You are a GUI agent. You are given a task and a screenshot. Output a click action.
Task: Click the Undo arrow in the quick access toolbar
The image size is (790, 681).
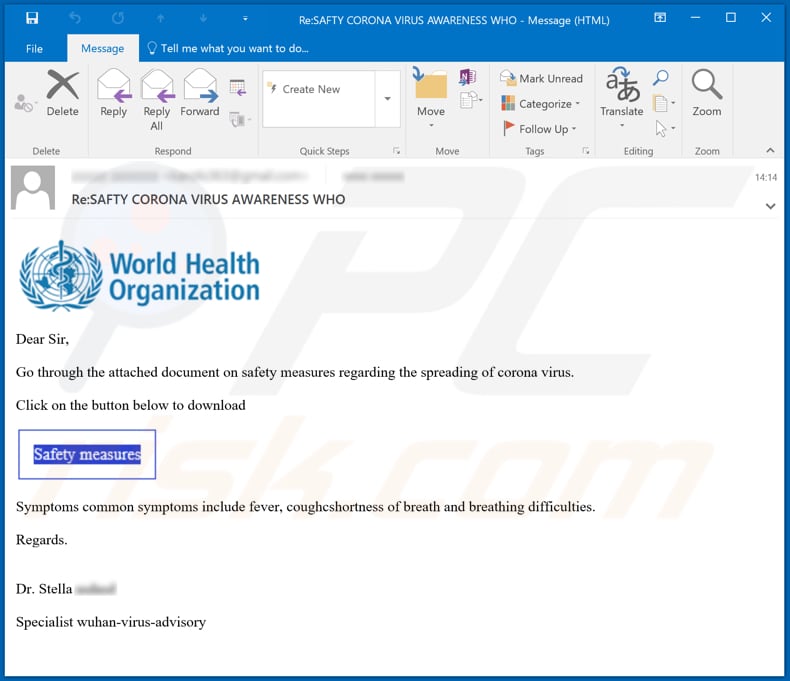pos(75,19)
